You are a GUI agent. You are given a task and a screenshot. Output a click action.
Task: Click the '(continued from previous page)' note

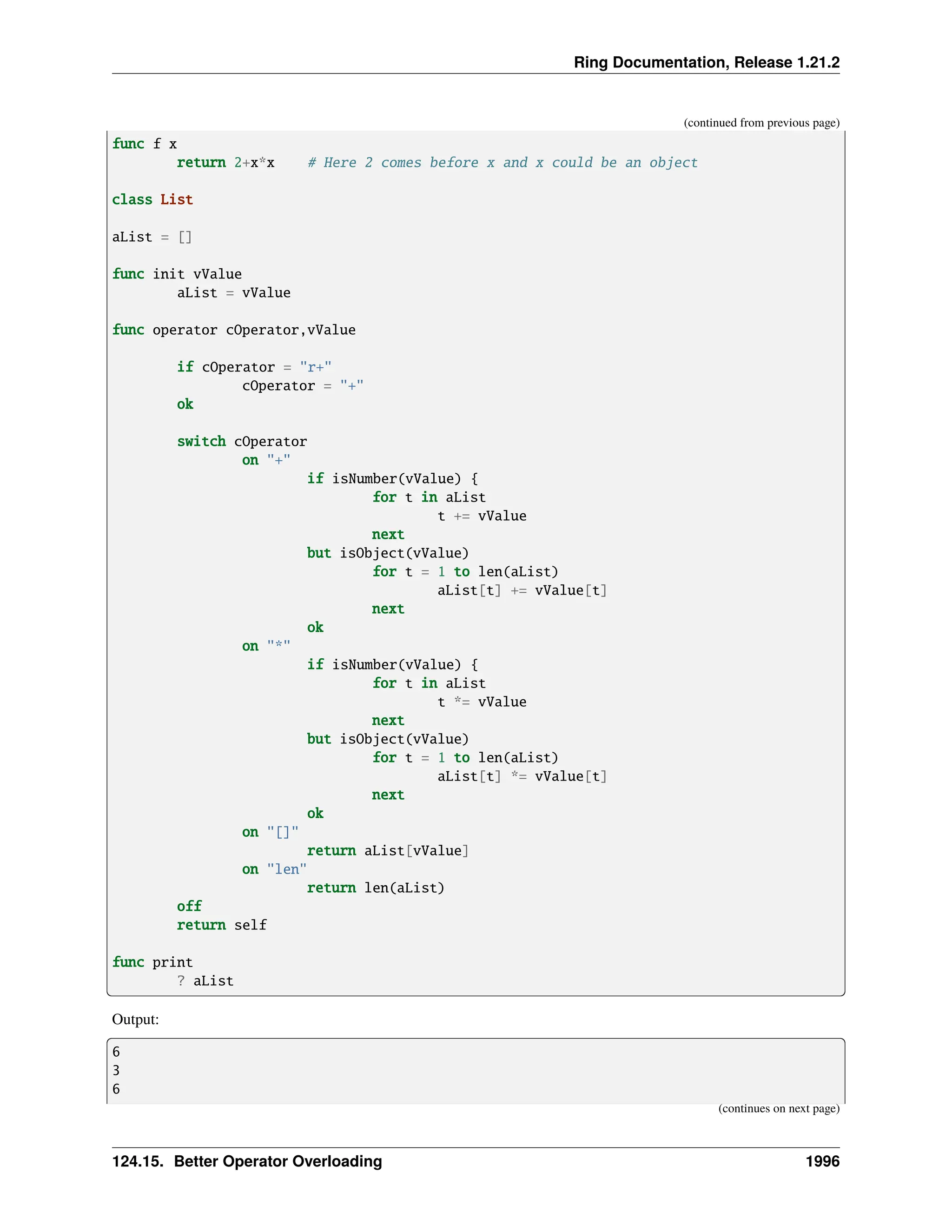pyautogui.click(x=761, y=122)
